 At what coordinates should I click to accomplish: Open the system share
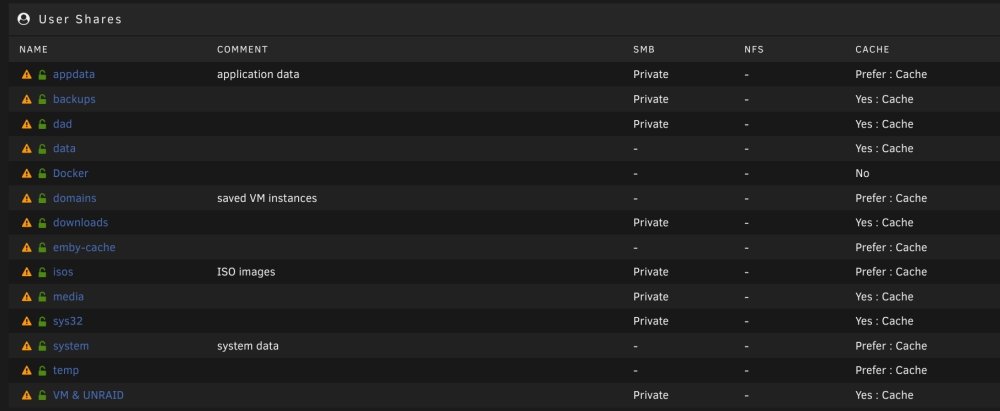tap(71, 346)
